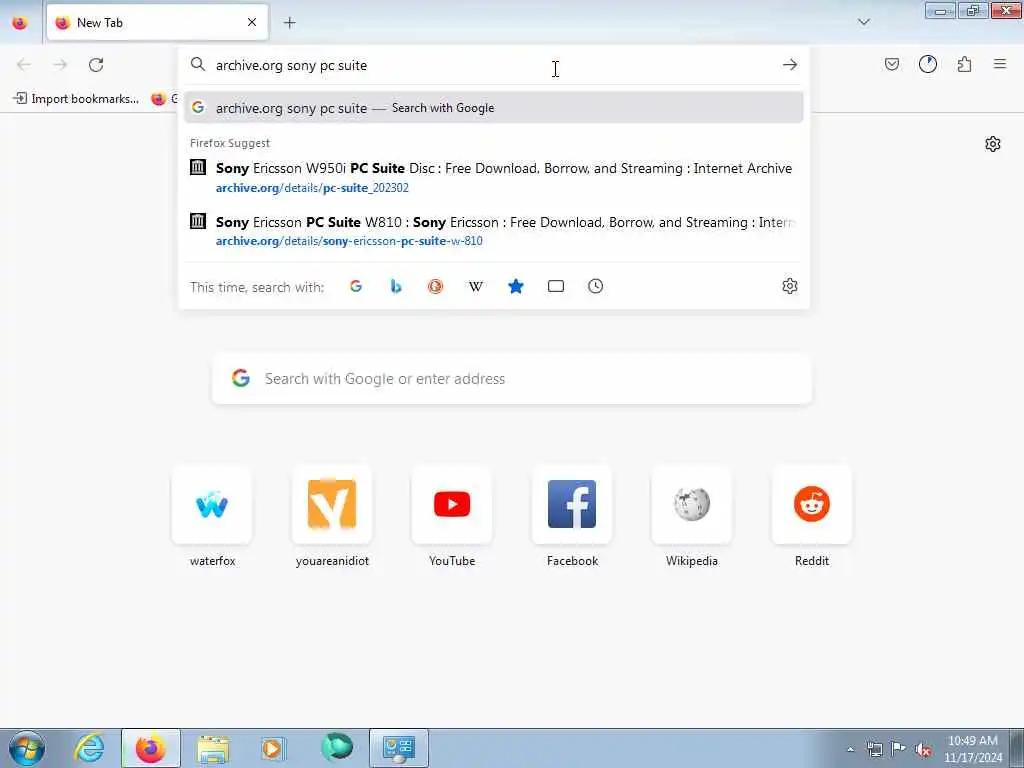Screen dimensions: 1024x768
Task: Search this time with Bing icon
Action: pyautogui.click(x=396, y=286)
